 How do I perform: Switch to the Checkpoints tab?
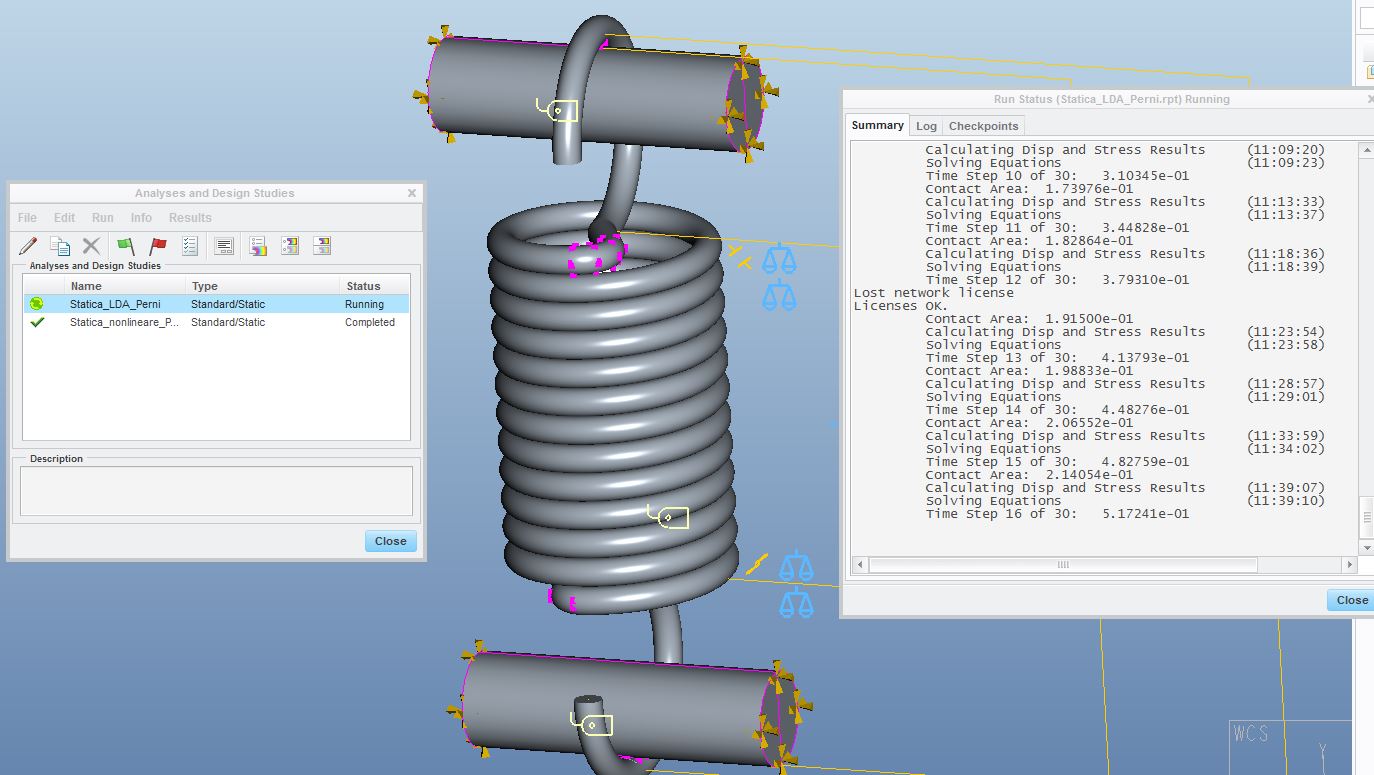[983, 125]
